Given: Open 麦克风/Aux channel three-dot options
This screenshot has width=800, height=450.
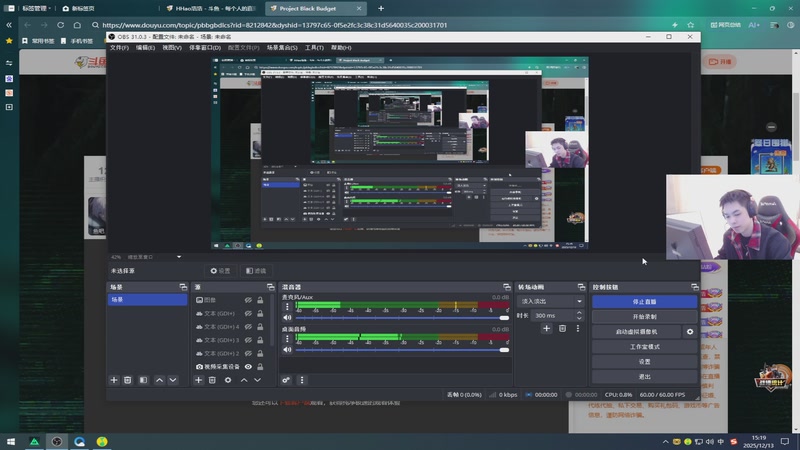Looking at the screenshot, I should [x=287, y=307].
